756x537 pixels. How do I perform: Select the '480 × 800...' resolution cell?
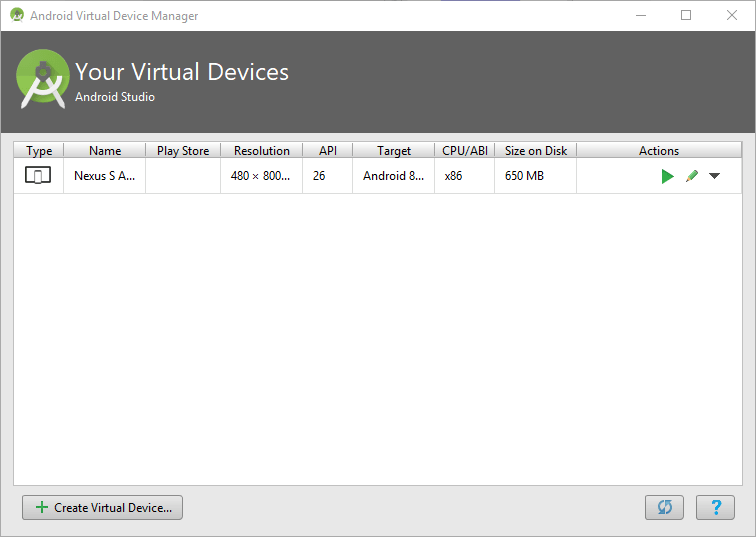coord(261,176)
